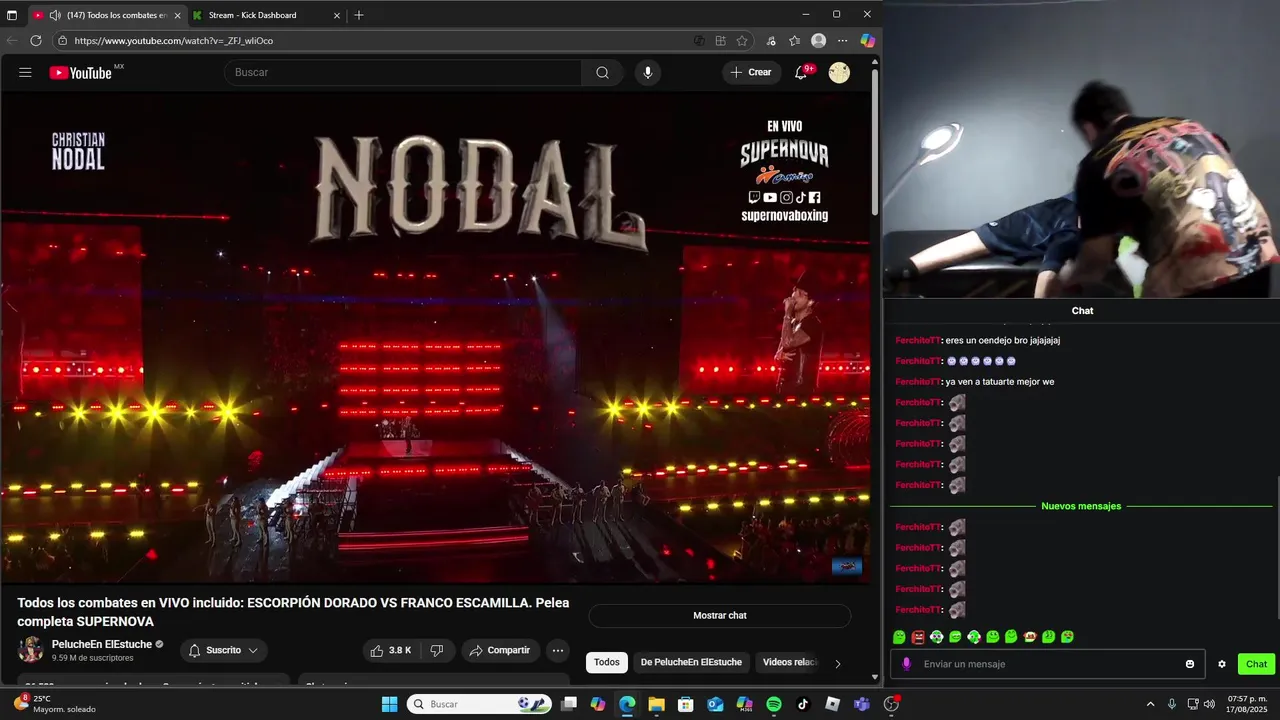
Task: Open Edge tab actions menu icon
Action: 12,15
